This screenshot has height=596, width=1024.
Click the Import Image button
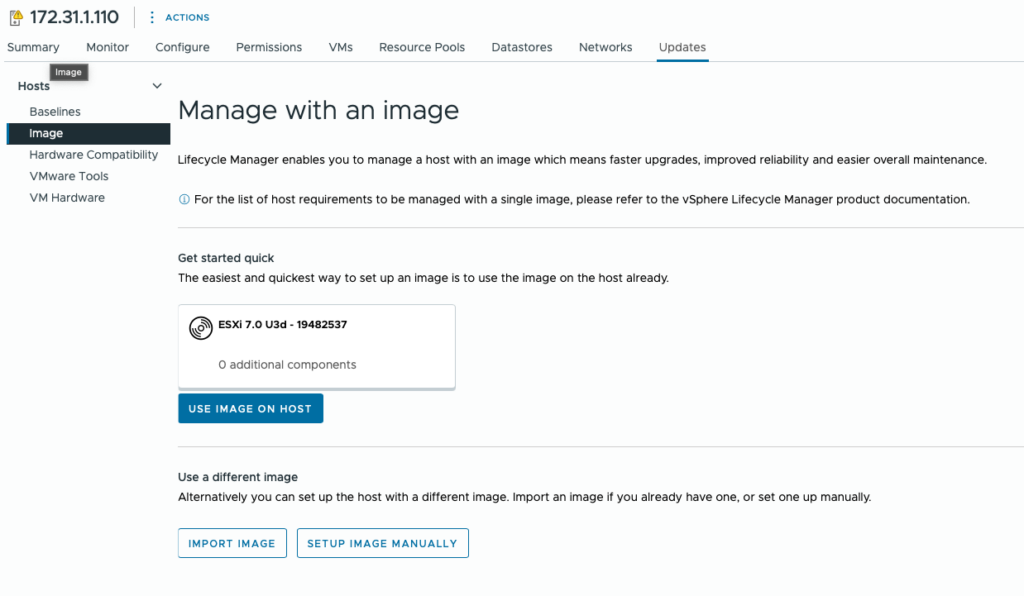point(232,543)
